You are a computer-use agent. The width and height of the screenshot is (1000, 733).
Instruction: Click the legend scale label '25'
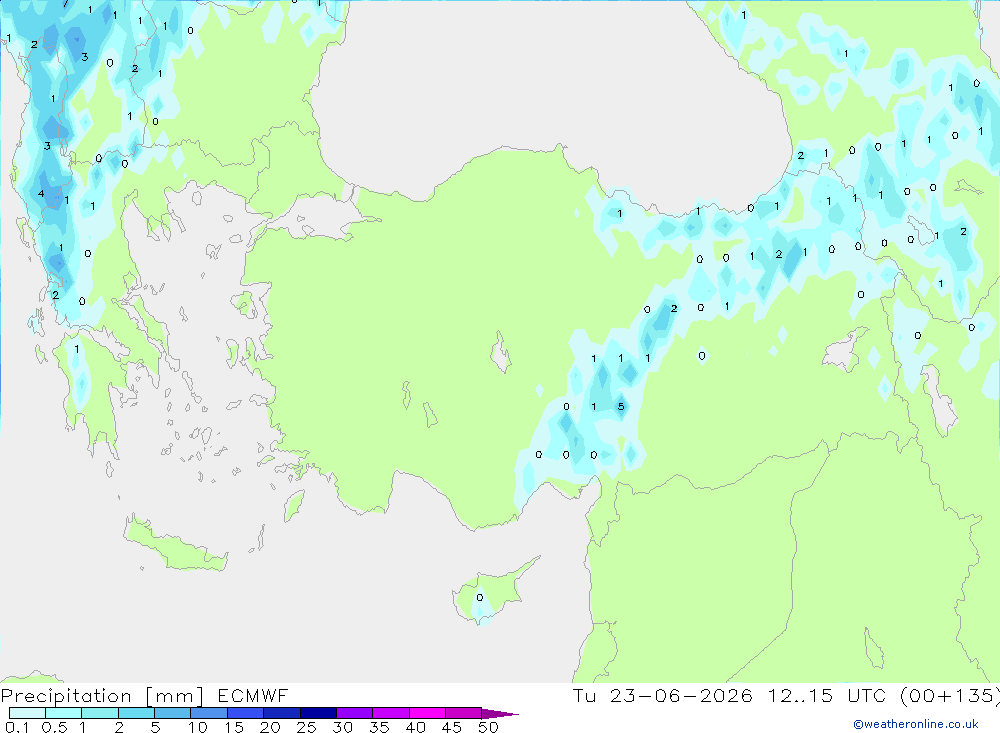coord(306,727)
